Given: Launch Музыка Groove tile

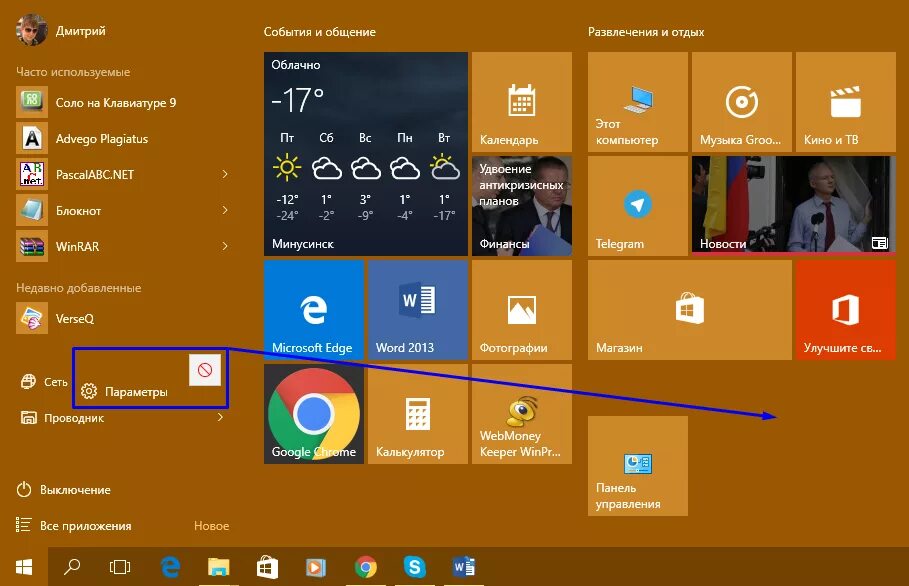Looking at the screenshot, I should click(x=741, y=102).
